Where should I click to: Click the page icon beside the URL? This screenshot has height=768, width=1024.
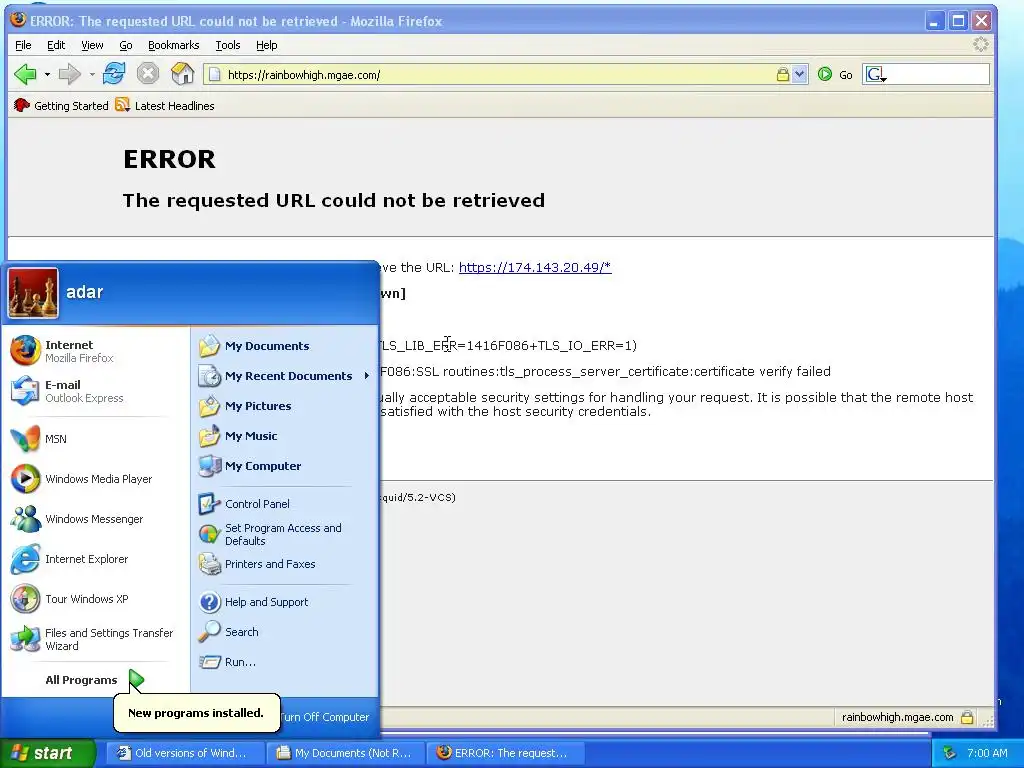click(x=214, y=74)
